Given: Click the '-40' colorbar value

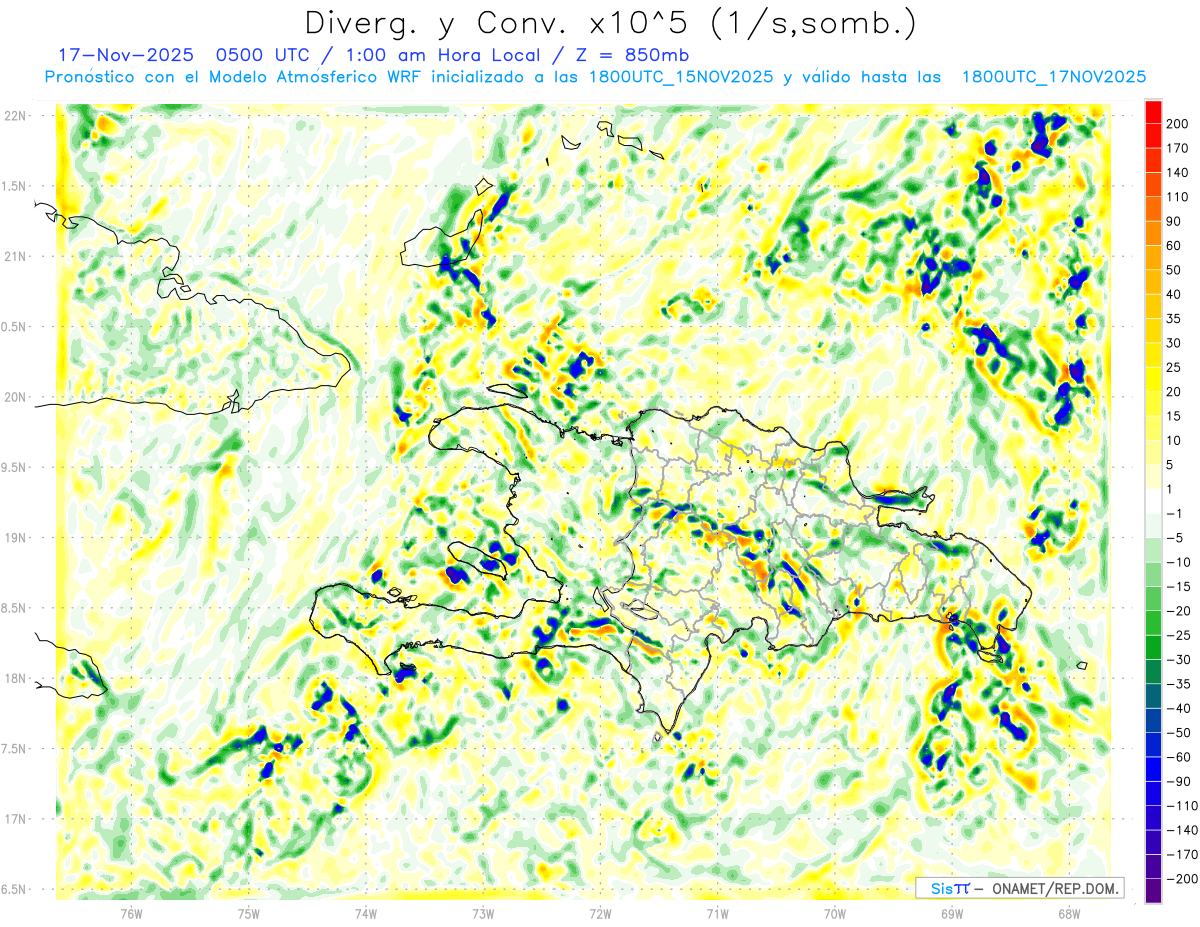Looking at the screenshot, I should pos(1178,708).
